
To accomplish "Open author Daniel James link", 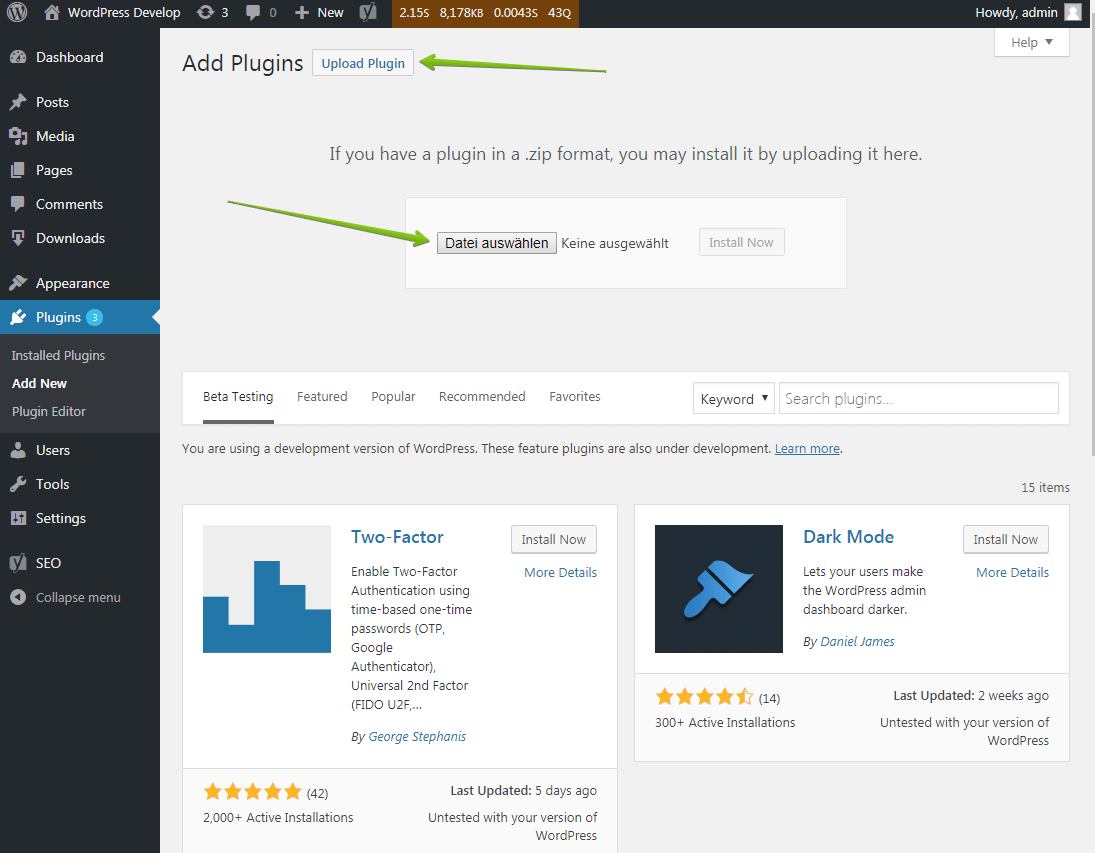I will tap(858, 641).
